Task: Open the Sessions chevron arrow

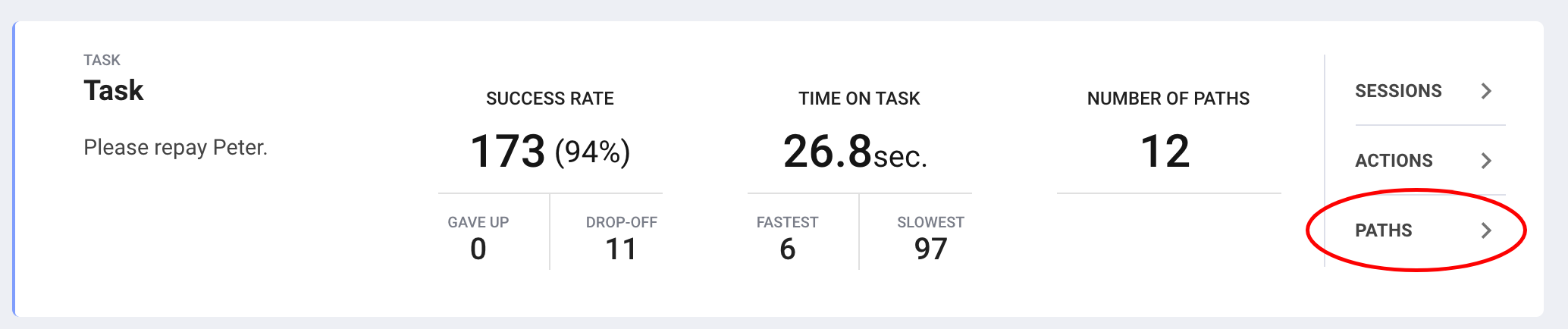Action: (x=1486, y=91)
